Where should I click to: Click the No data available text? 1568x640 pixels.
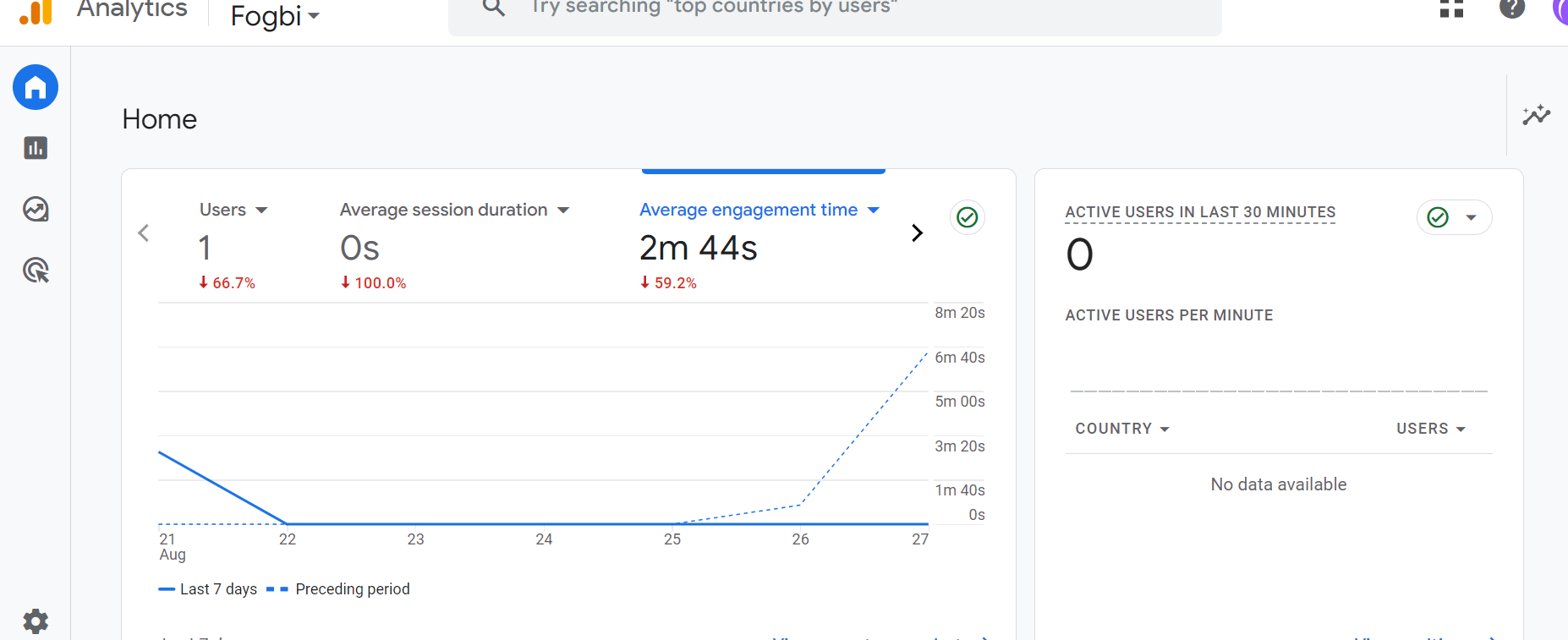tap(1278, 484)
